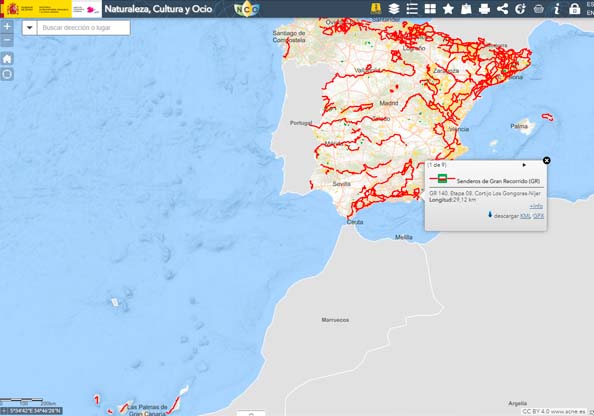This screenshot has width=594, height=416.
Task: Click the information i icon
Action: (556, 9)
